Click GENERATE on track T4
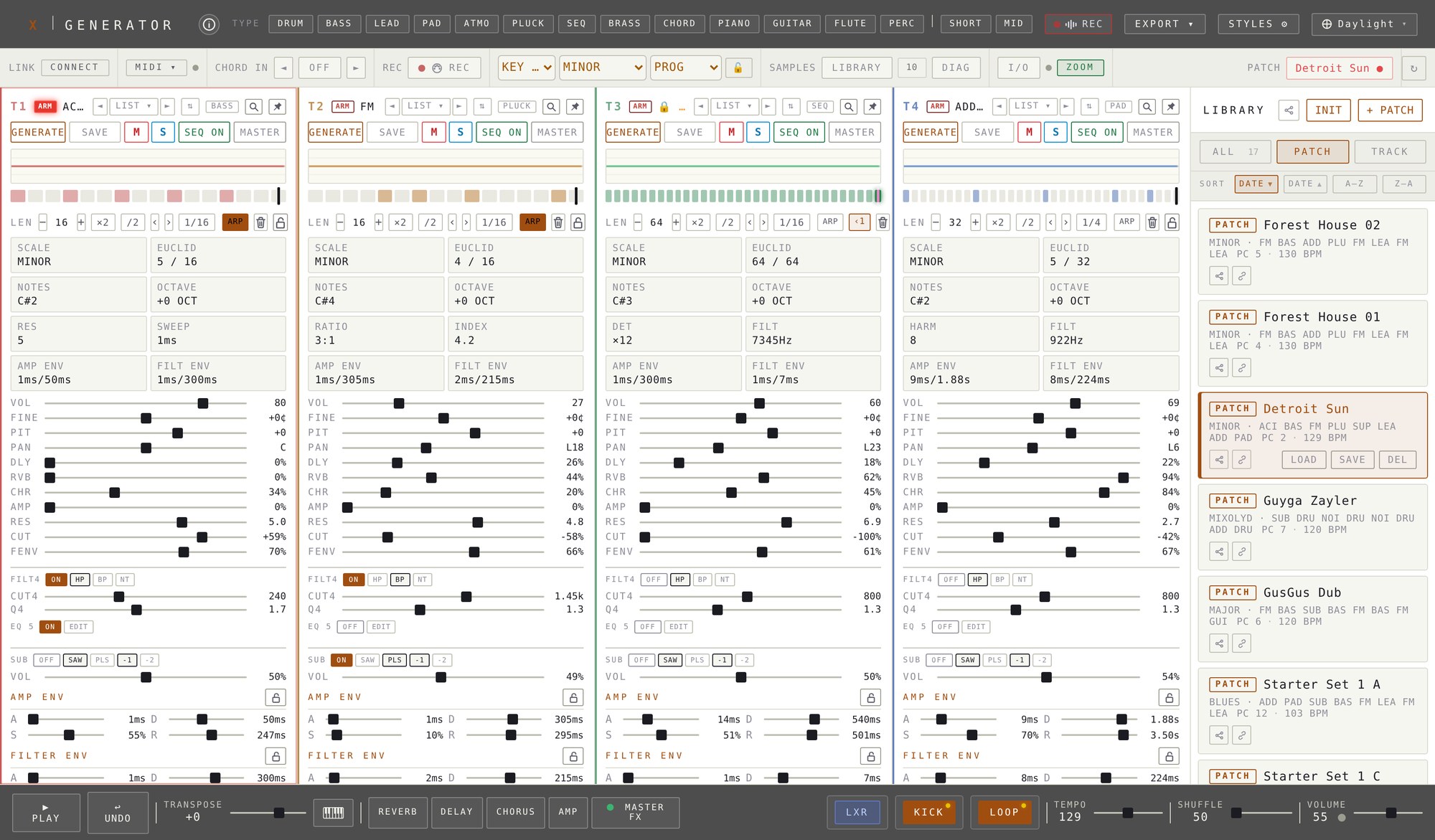This screenshot has width=1435, height=840. [930, 132]
